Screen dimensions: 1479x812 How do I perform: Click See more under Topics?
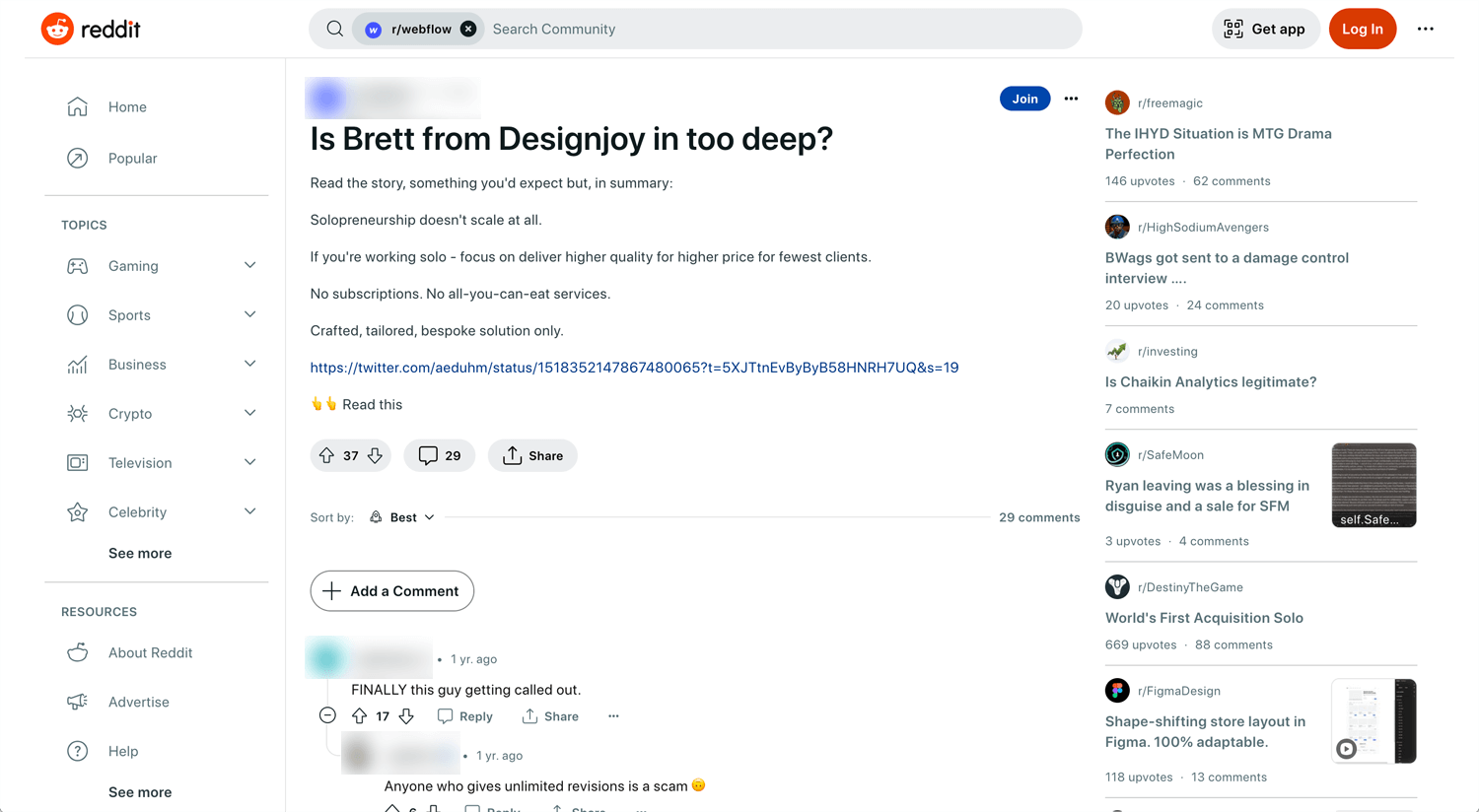tap(140, 553)
